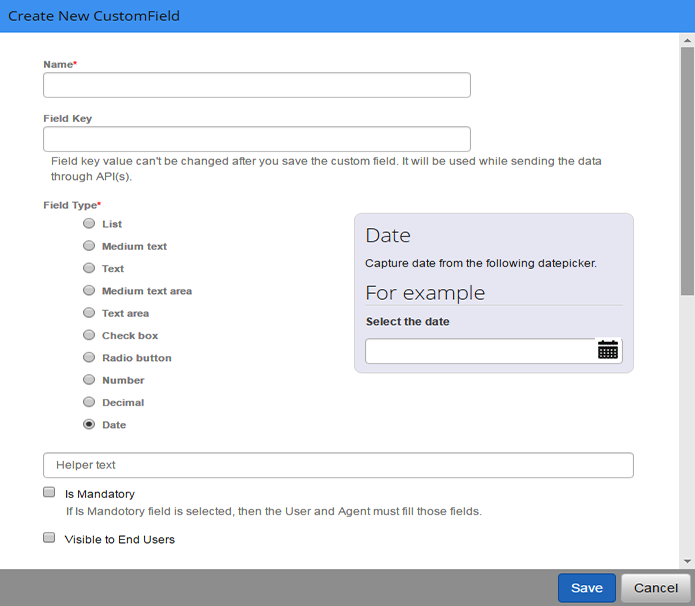Select the Date radio option
This screenshot has height=606, width=695.
[89, 424]
